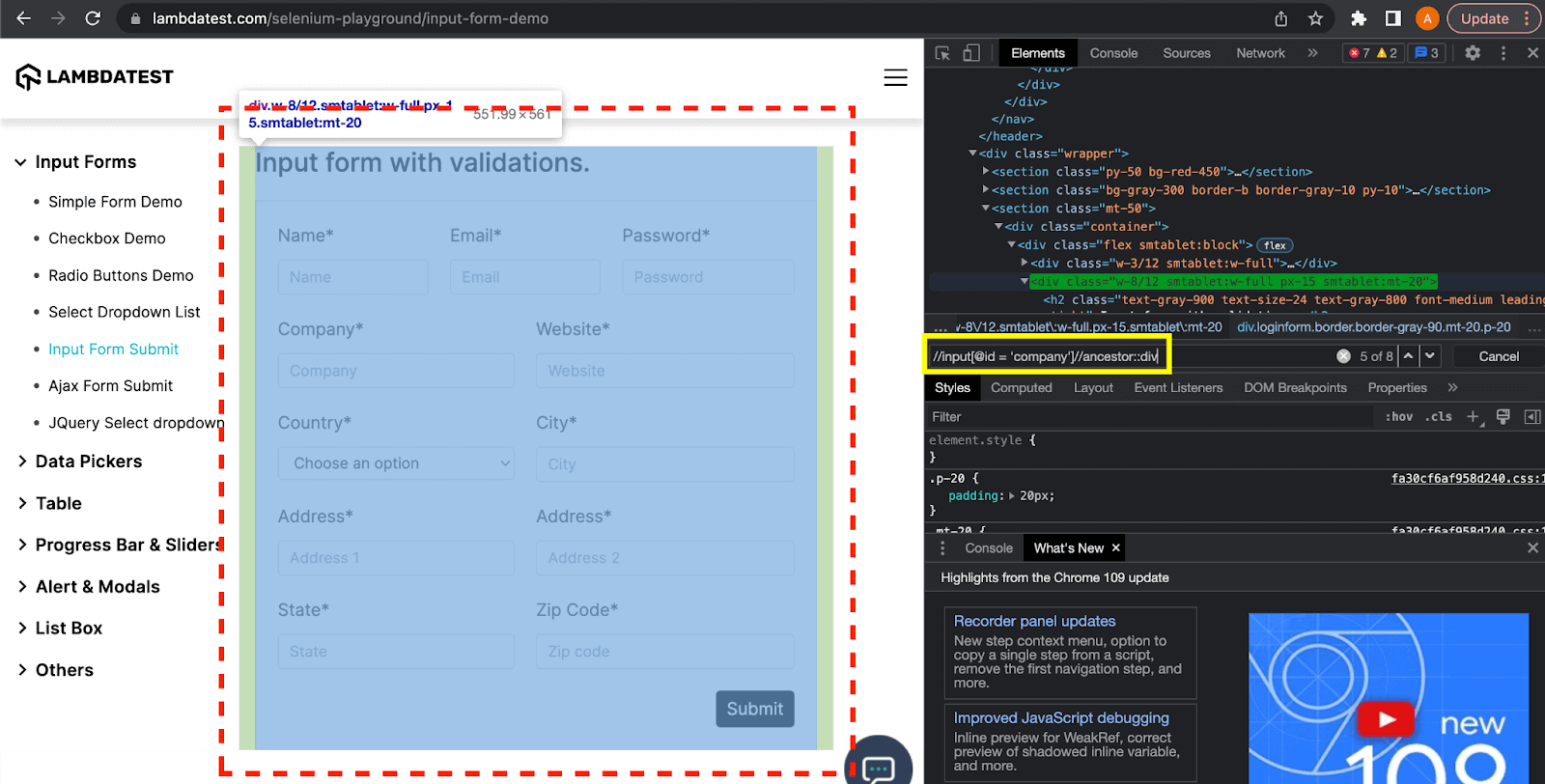
Task: Open the Checkbox Demo link
Action: 106,238
